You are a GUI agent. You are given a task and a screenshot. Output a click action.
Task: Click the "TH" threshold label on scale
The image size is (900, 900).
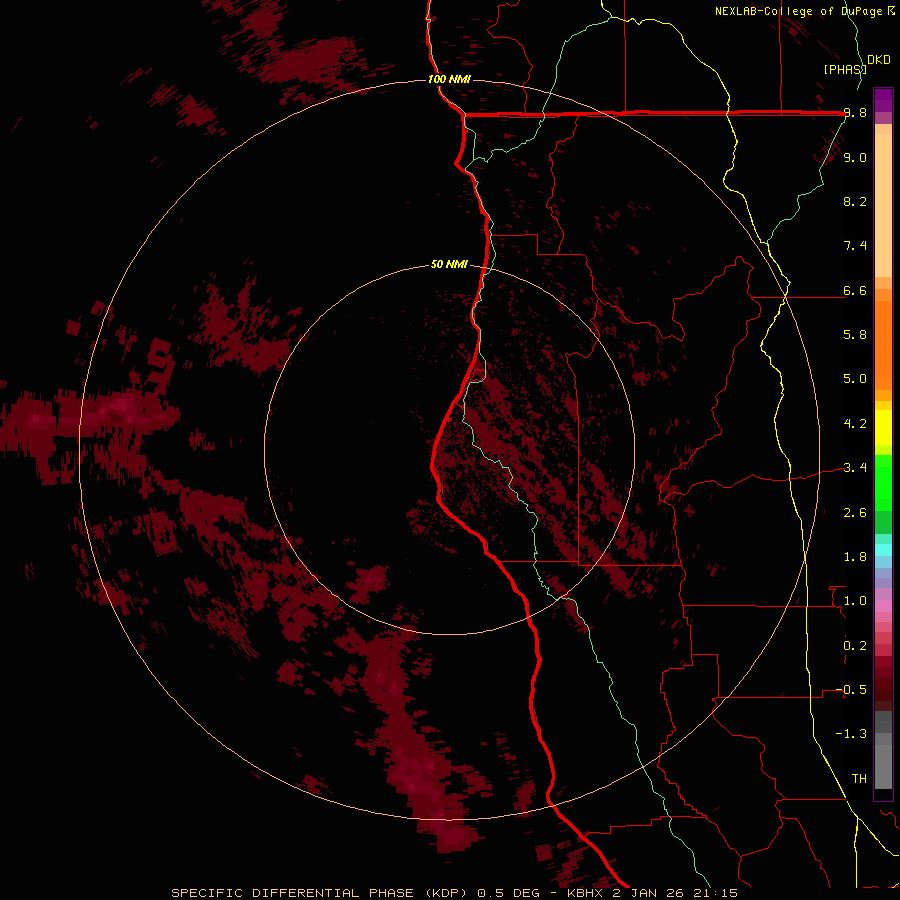click(x=859, y=779)
